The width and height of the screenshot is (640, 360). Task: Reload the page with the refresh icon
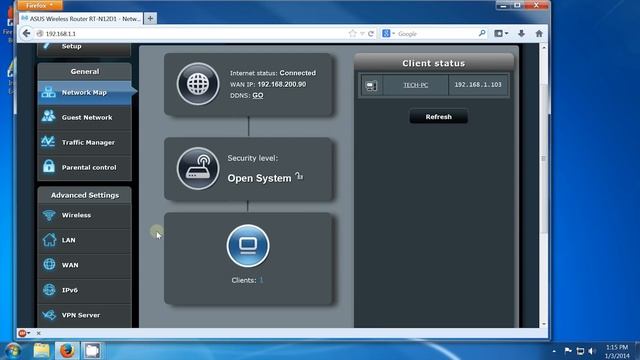pos(371,33)
